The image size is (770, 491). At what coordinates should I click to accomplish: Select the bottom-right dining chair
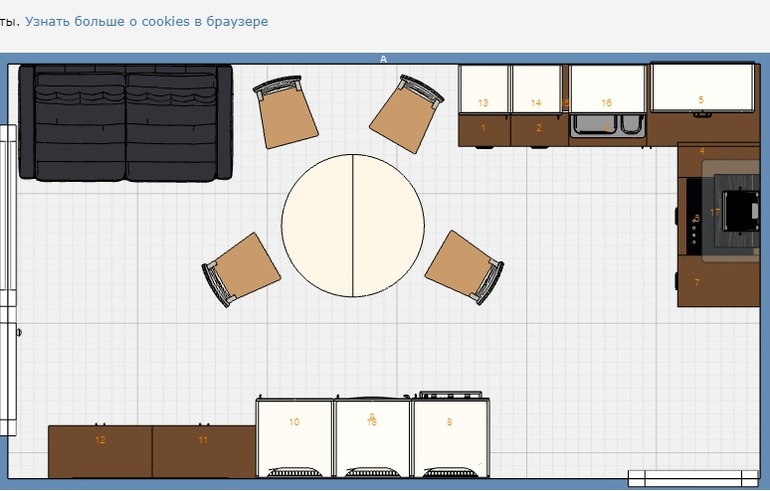pos(465,267)
